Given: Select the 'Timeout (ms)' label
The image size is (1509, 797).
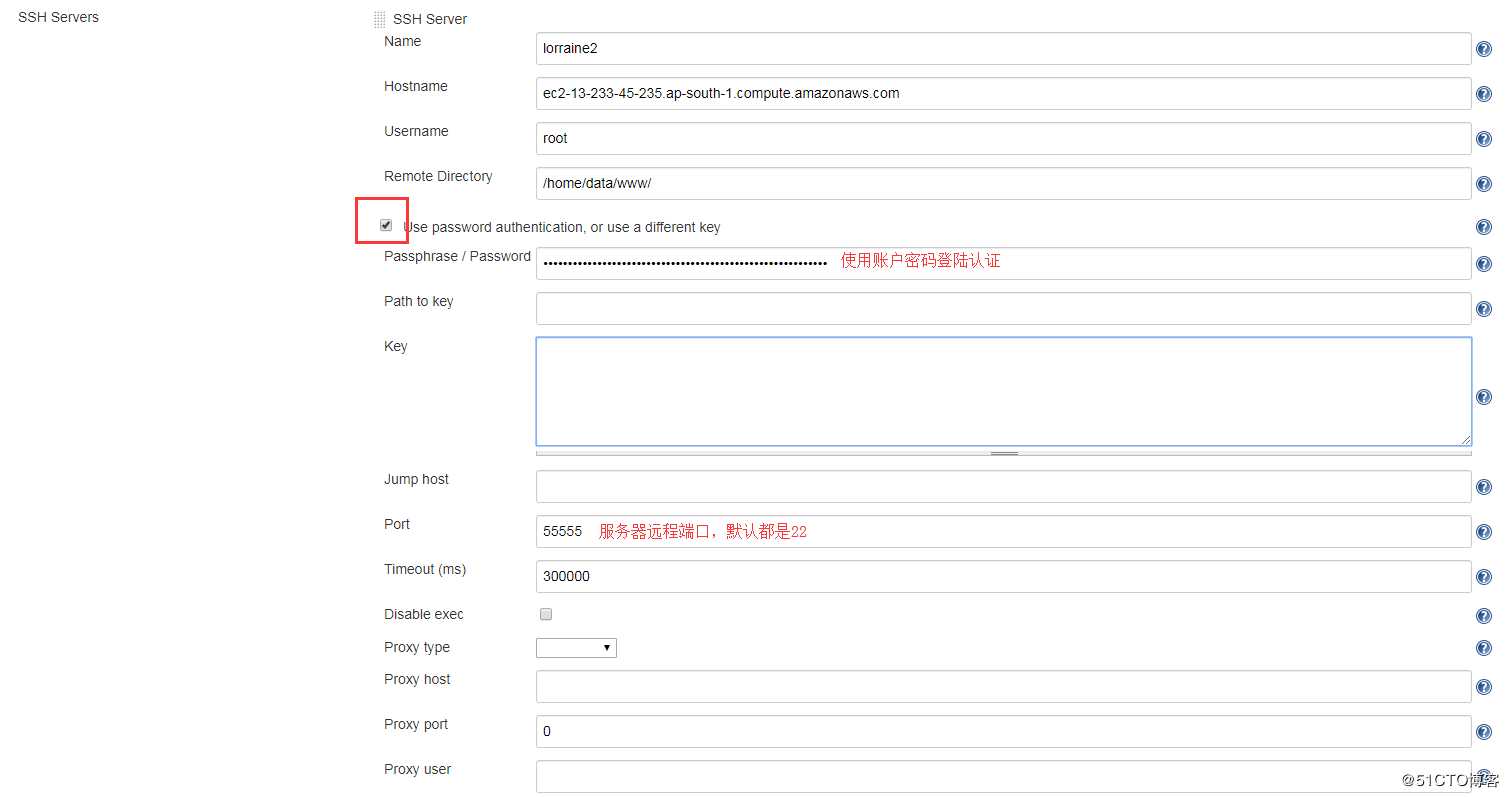Looking at the screenshot, I should [425, 569].
